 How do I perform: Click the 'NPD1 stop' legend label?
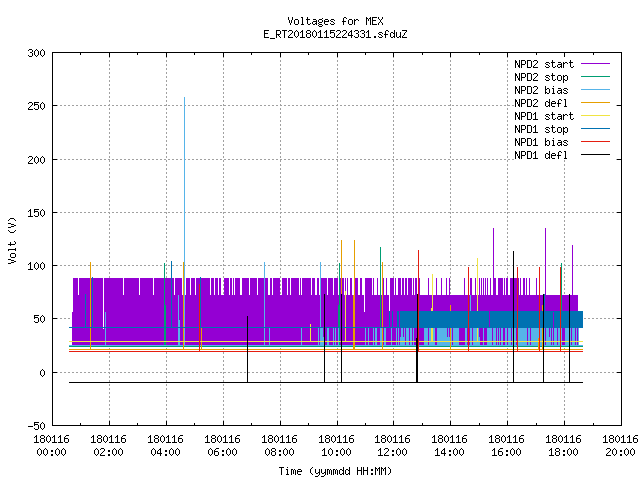click(x=541, y=129)
